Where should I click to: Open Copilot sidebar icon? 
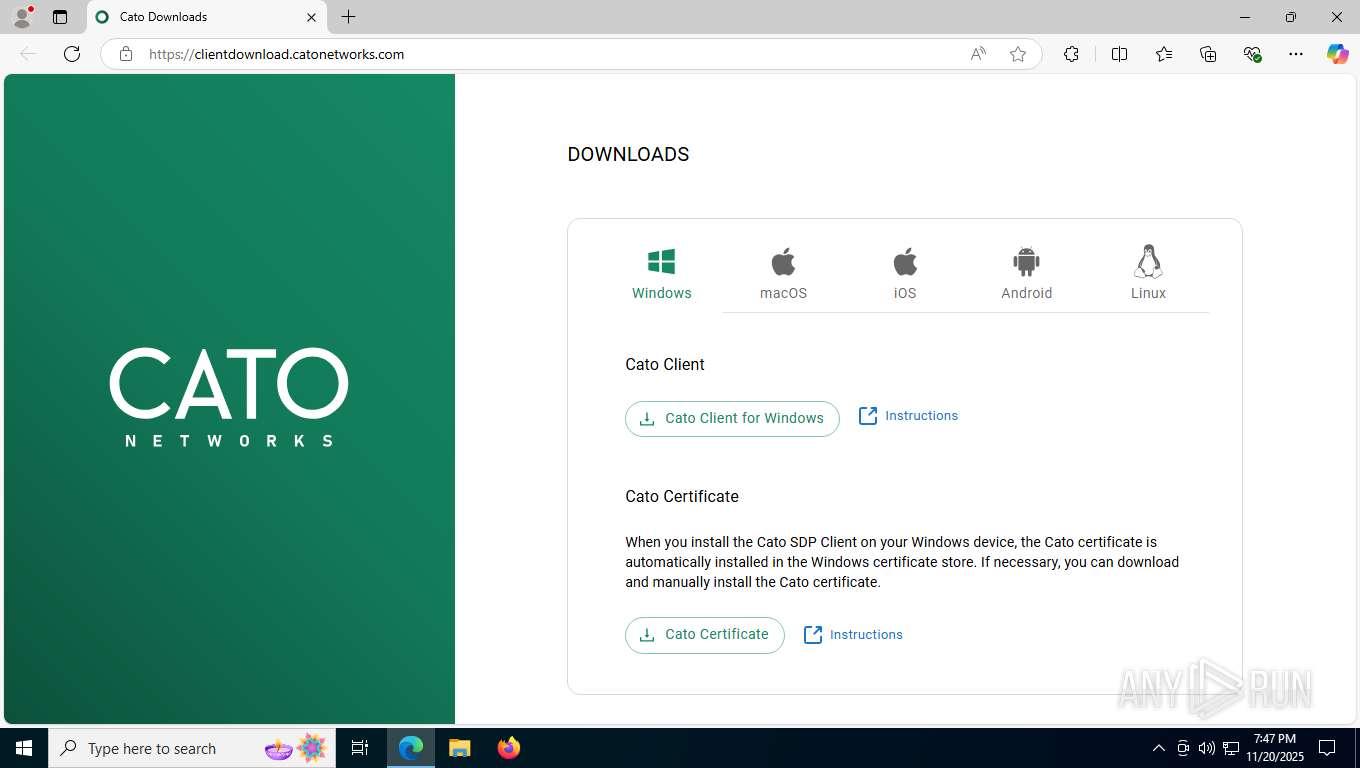point(1338,54)
